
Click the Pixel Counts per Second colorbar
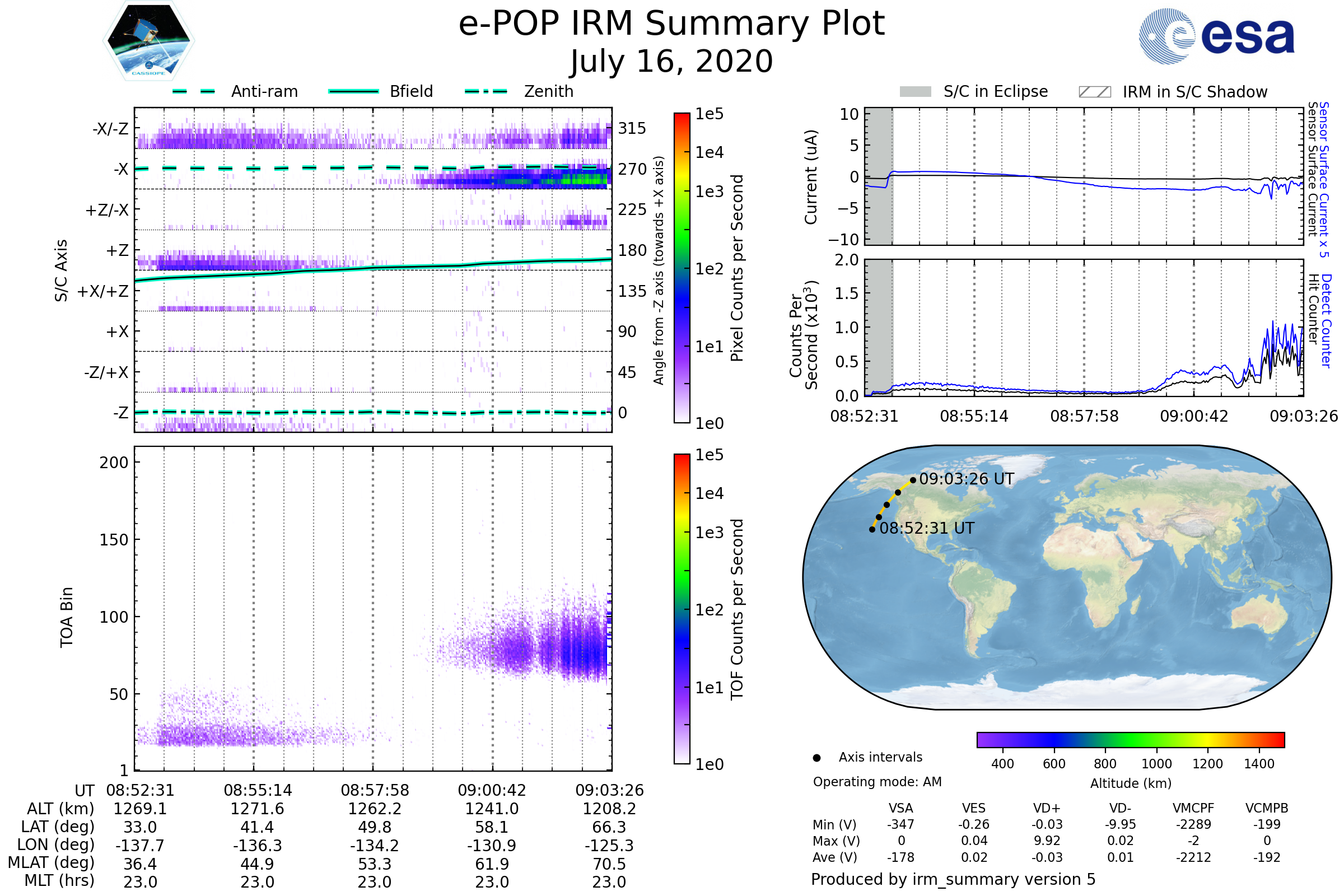click(x=682, y=268)
